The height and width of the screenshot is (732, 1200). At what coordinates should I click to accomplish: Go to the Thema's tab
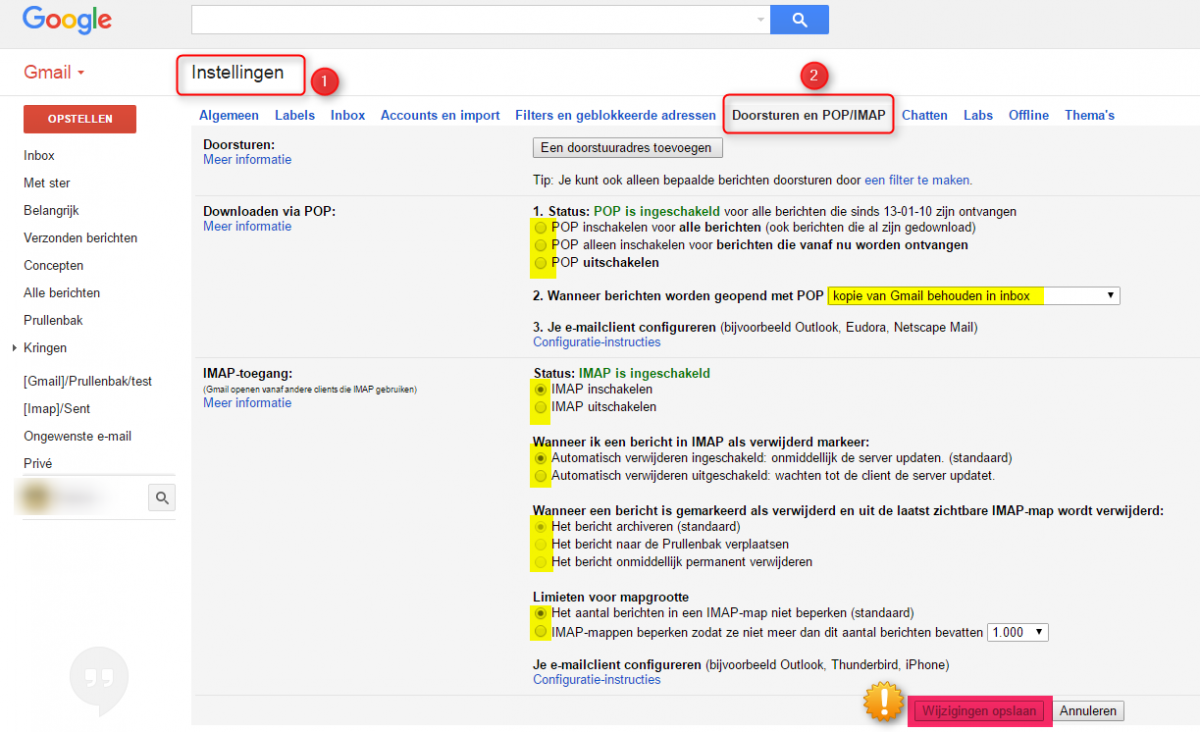(x=1090, y=115)
